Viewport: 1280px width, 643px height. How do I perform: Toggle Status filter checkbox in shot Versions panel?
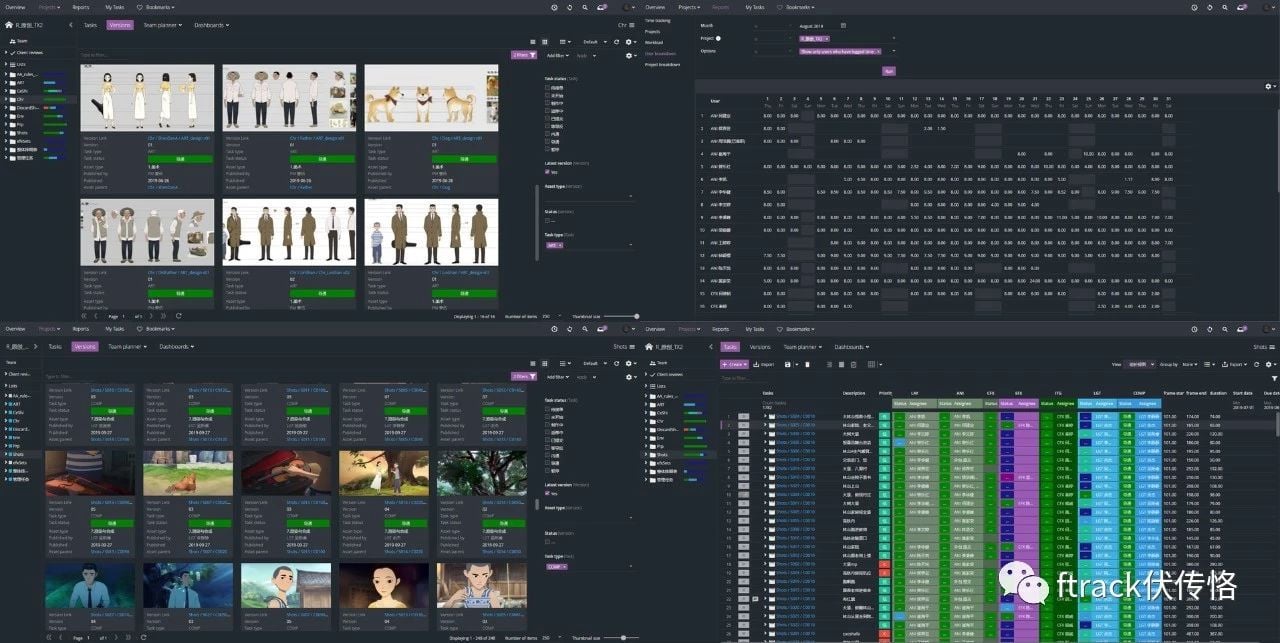tap(548, 541)
